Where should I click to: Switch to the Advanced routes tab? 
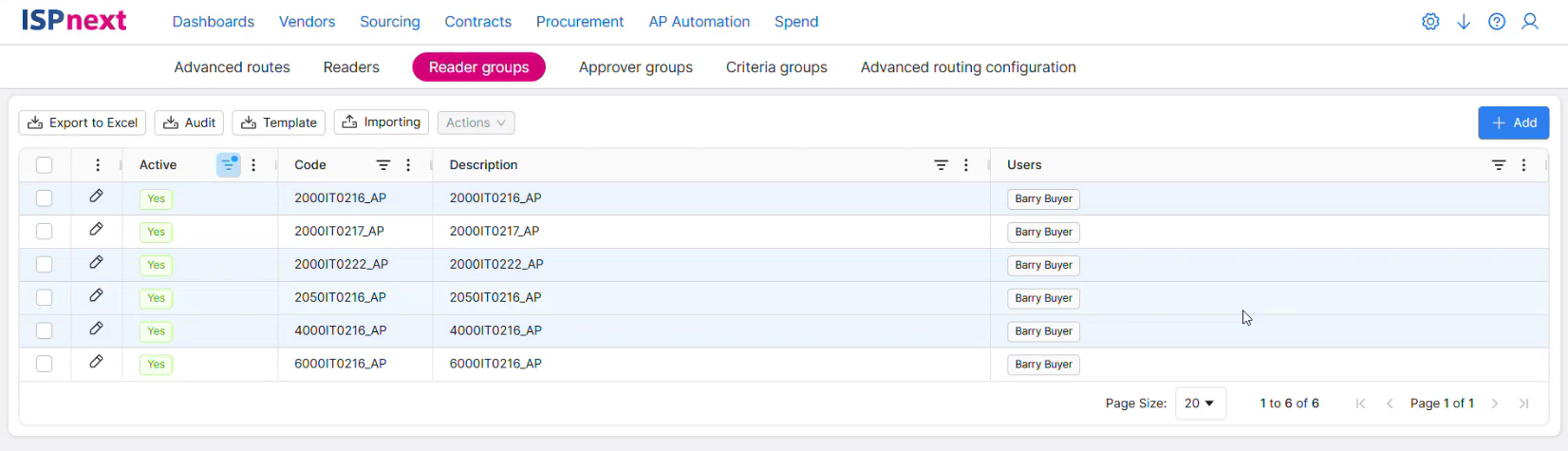click(x=233, y=67)
